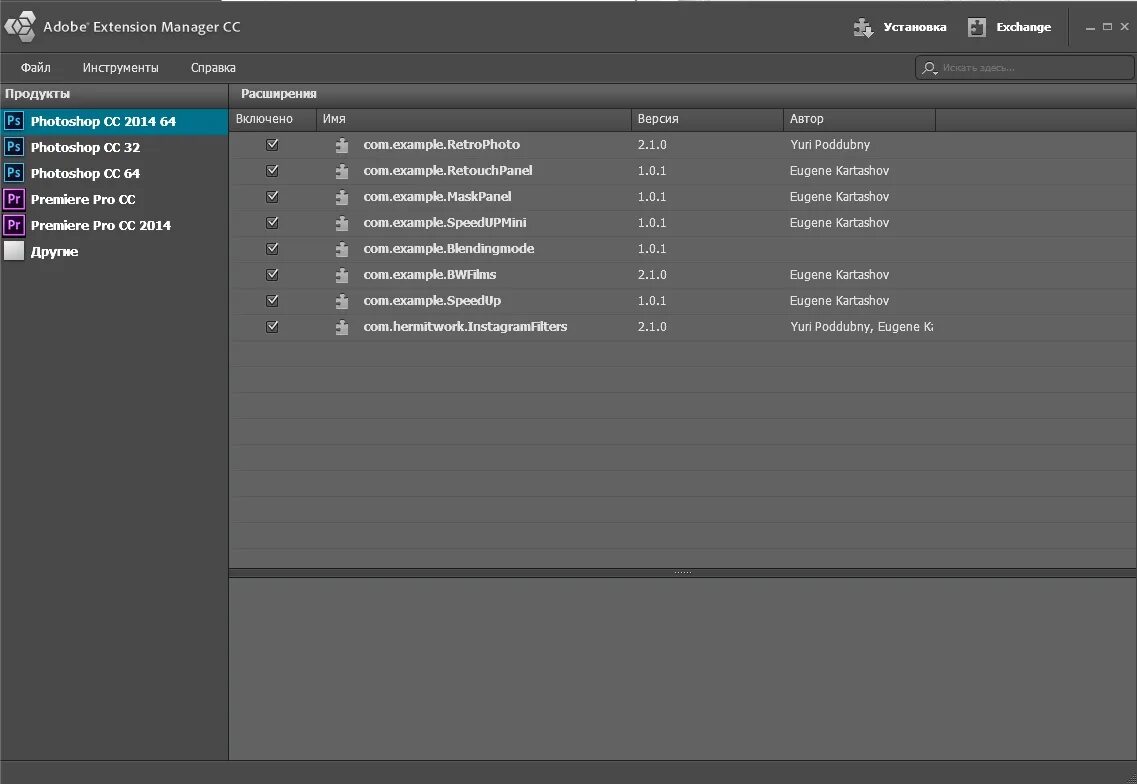Select the com.example.SpeedUPMini name text

[x=445, y=223]
